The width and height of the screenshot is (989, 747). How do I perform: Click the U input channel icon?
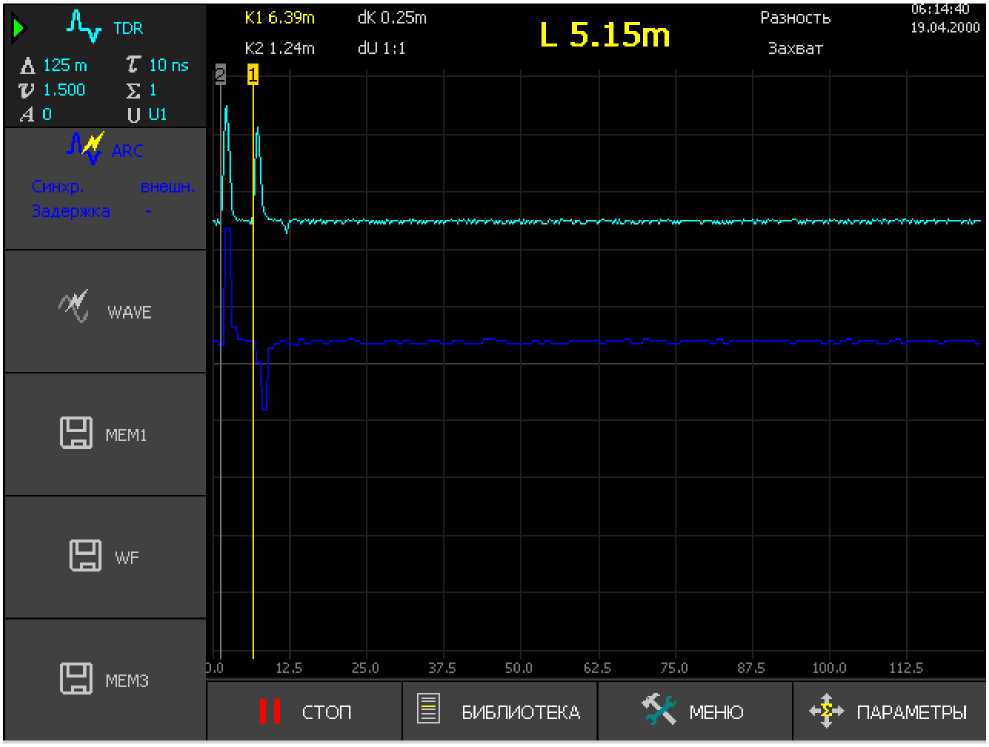click(x=133, y=115)
